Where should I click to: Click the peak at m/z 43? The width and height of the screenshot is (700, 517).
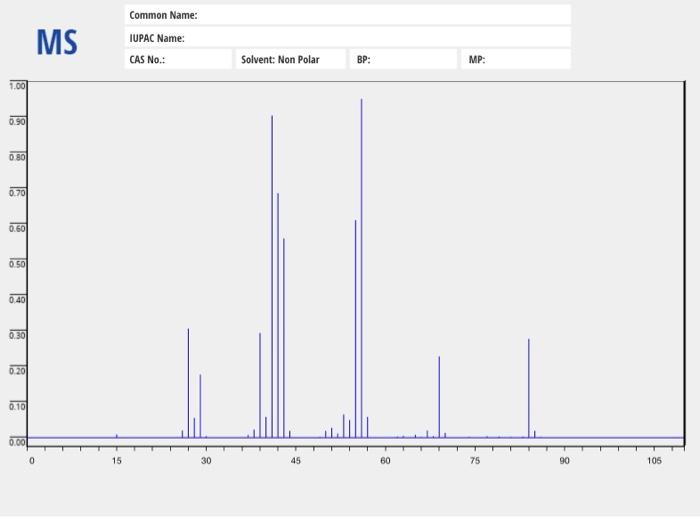click(x=284, y=338)
